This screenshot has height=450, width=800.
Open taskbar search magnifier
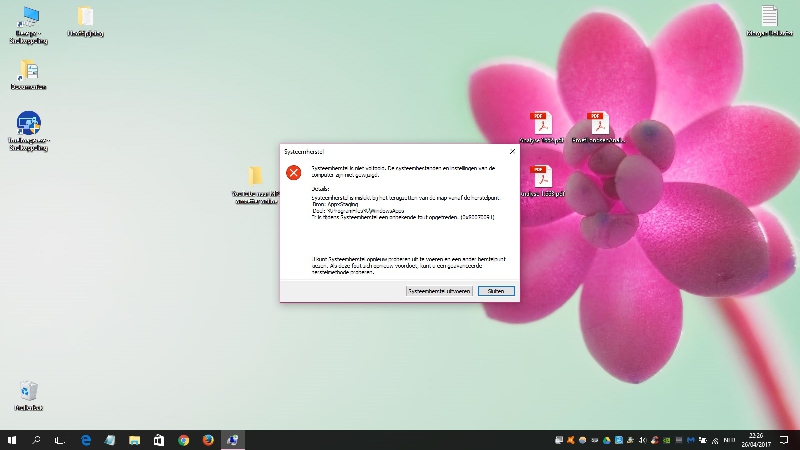(37, 440)
